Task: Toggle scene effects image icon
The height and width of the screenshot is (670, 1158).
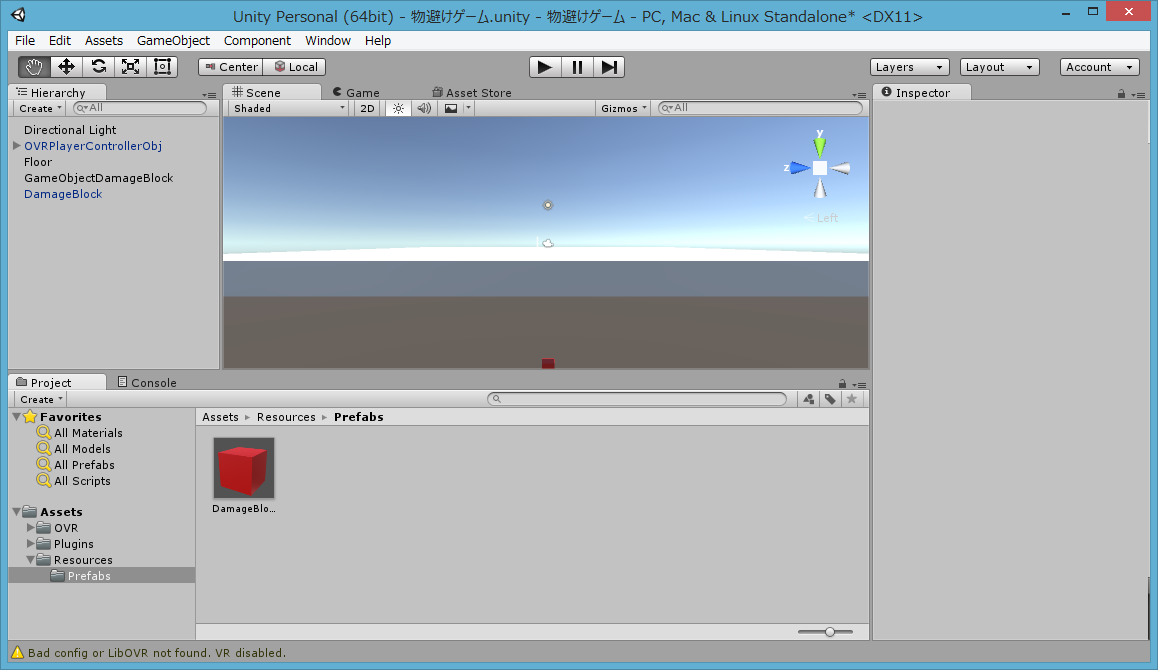Action: [450, 108]
